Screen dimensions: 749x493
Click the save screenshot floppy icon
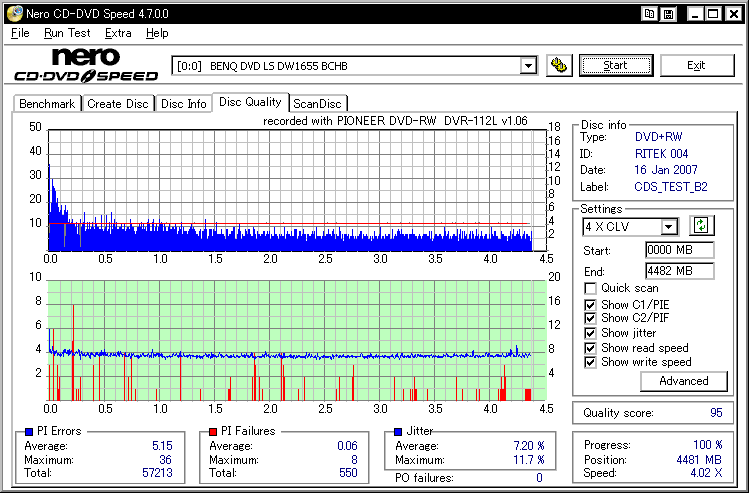[x=669, y=14]
